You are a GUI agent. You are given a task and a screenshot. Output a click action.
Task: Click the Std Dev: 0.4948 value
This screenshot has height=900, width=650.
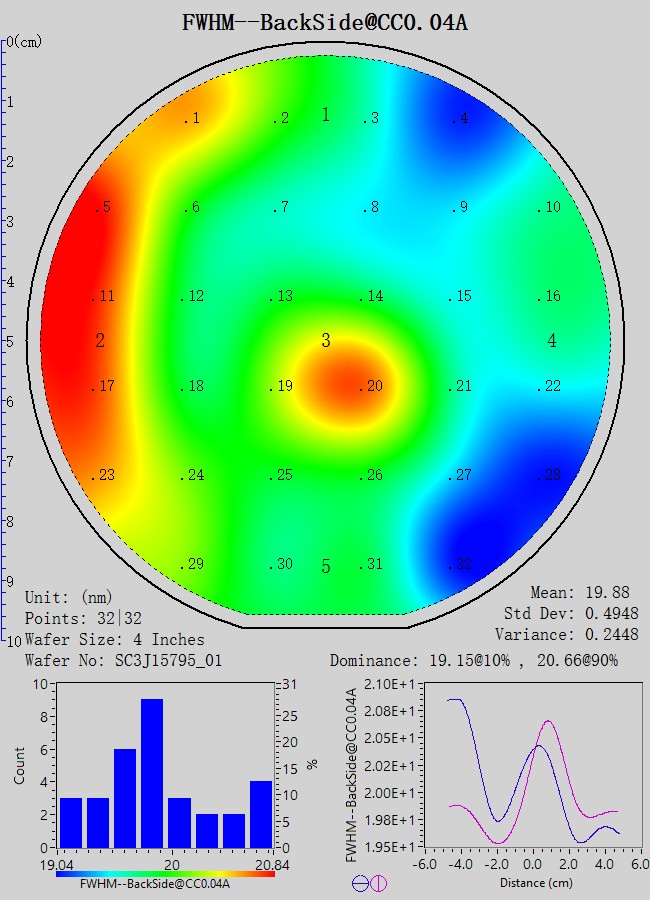pyautogui.click(x=571, y=613)
